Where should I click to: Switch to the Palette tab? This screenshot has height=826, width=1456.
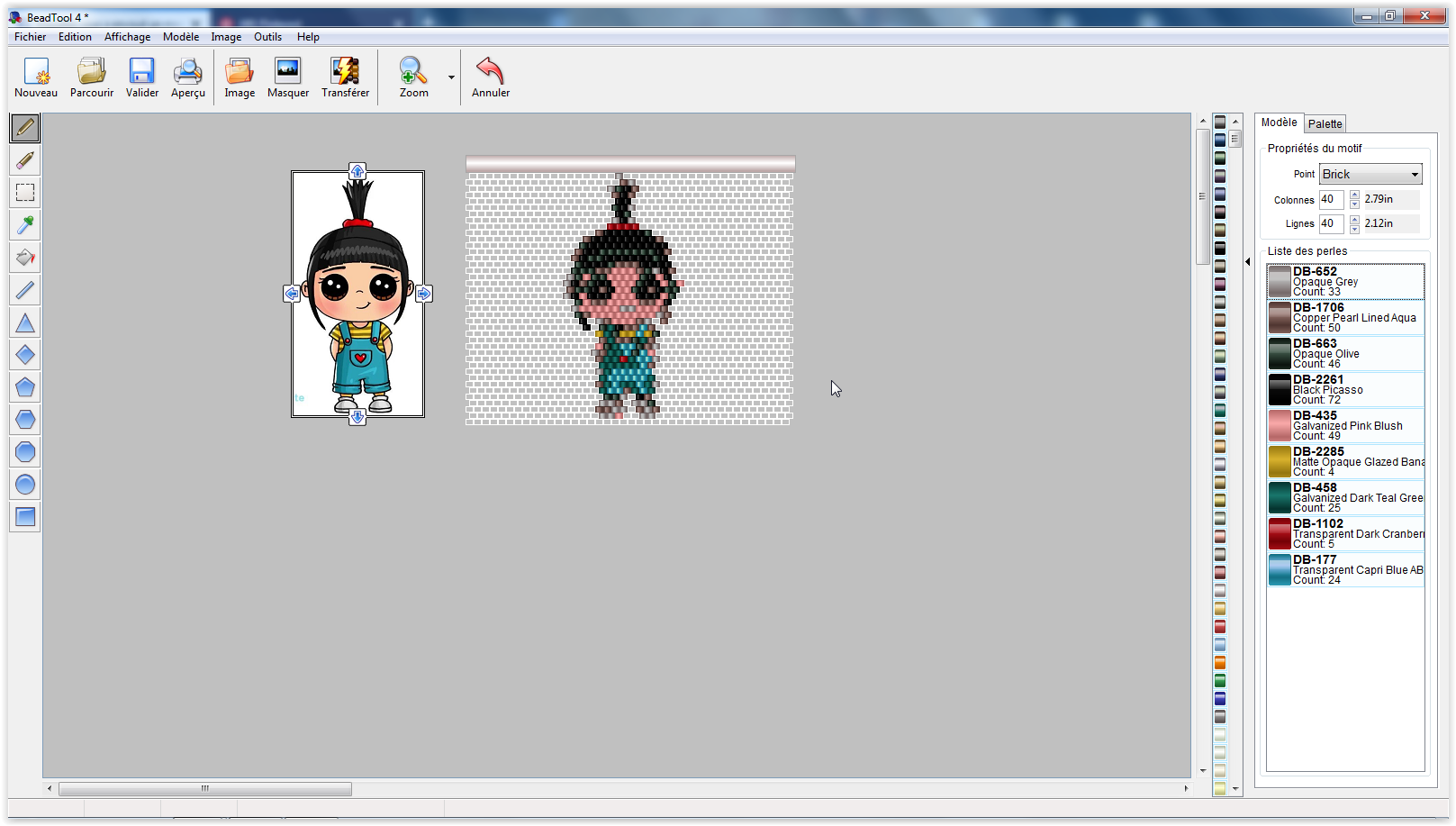pos(1325,124)
